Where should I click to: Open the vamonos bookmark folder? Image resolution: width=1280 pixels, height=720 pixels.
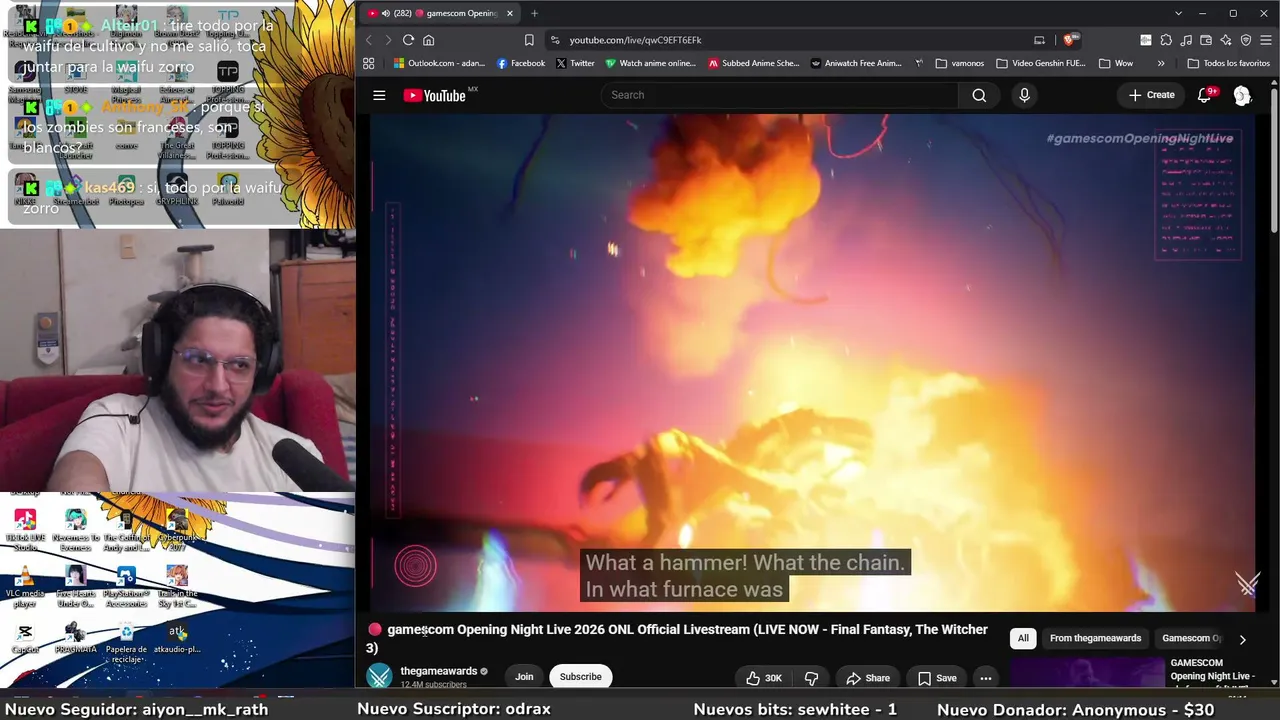click(x=960, y=63)
